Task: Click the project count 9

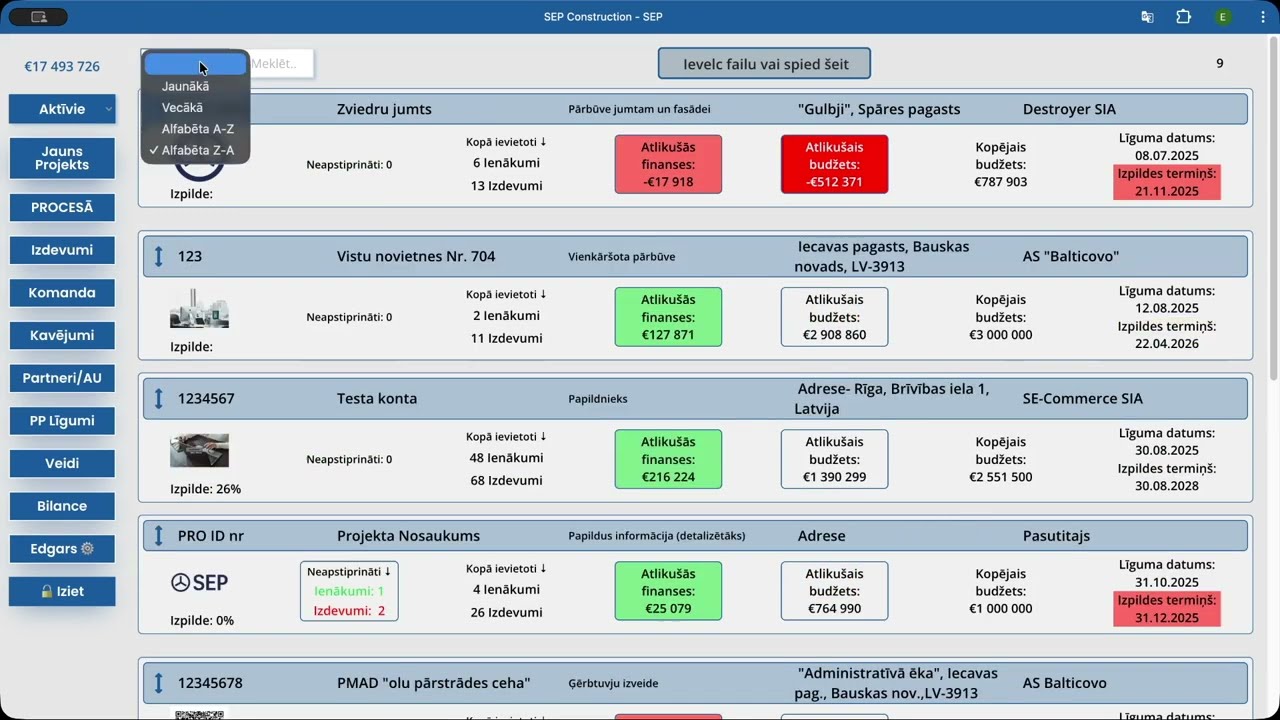Action: (1219, 64)
